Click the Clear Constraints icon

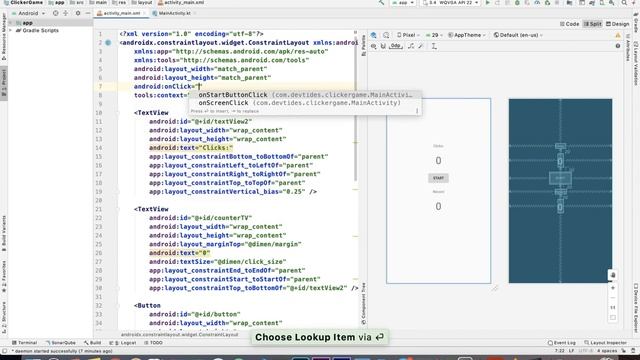click(411, 46)
